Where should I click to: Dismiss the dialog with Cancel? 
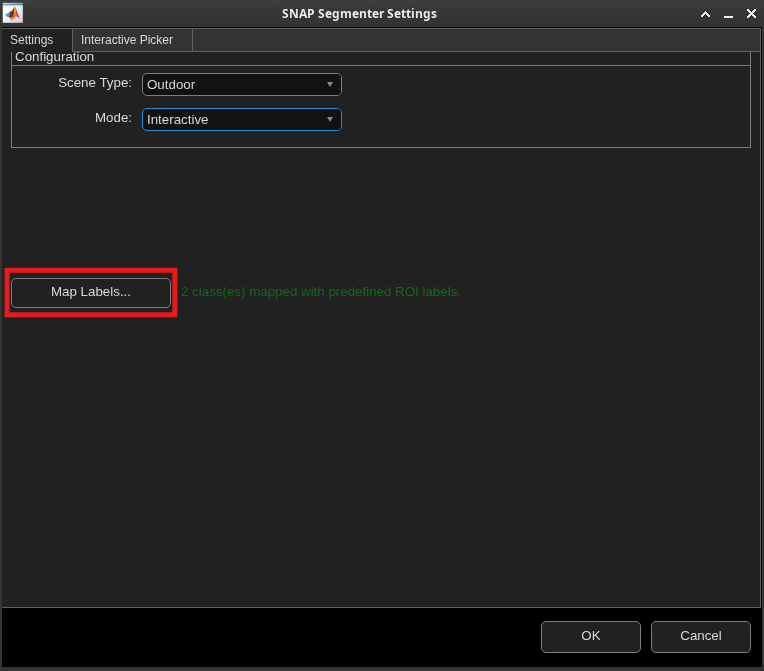pyautogui.click(x=701, y=636)
